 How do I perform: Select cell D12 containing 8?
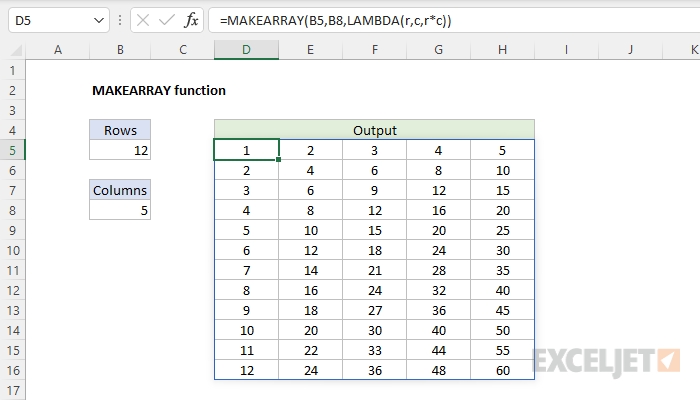[246, 290]
